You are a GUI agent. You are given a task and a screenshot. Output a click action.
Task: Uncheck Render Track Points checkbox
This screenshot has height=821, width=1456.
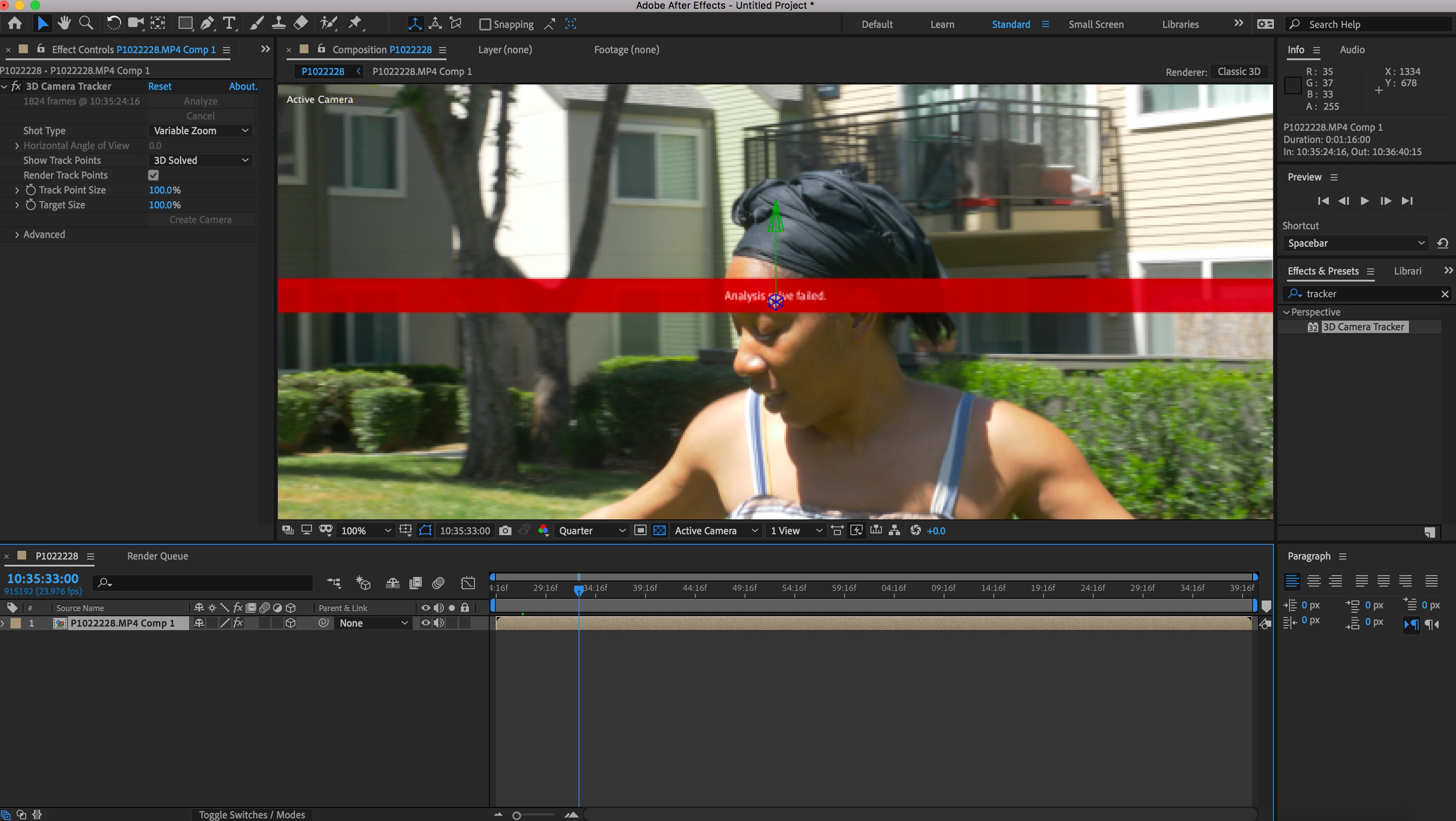click(153, 175)
